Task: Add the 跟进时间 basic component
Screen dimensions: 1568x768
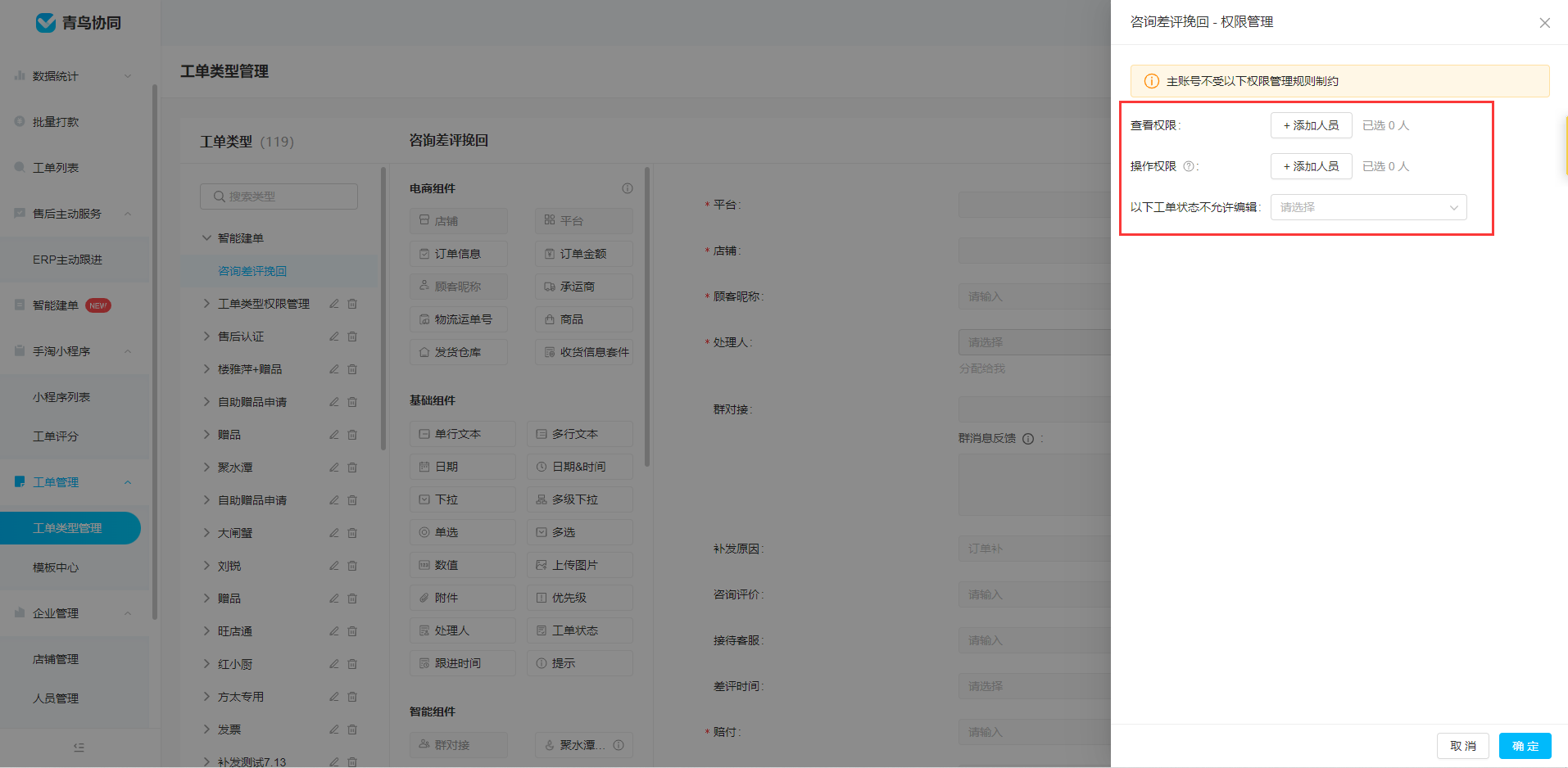Action: [x=463, y=663]
